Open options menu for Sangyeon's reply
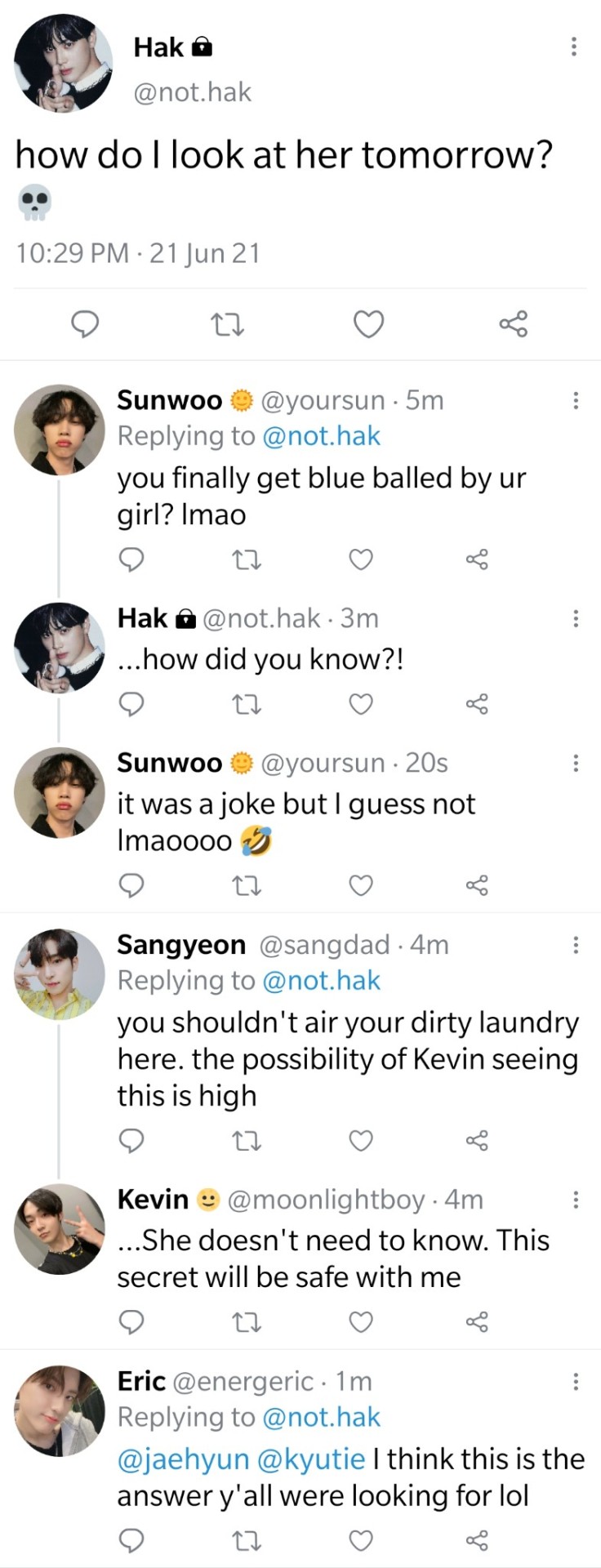This screenshot has width=601, height=1568. click(576, 945)
